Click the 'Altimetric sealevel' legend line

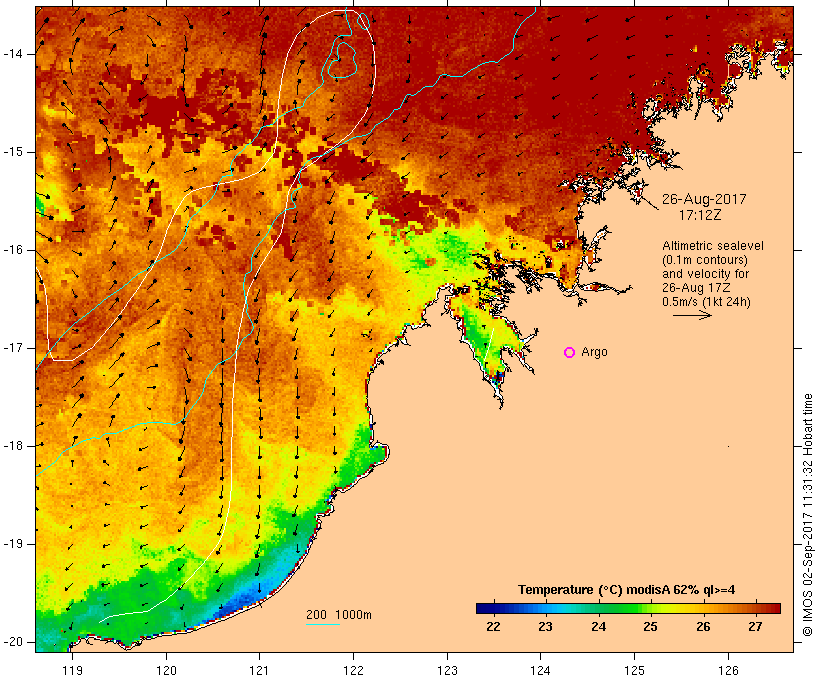713,246
